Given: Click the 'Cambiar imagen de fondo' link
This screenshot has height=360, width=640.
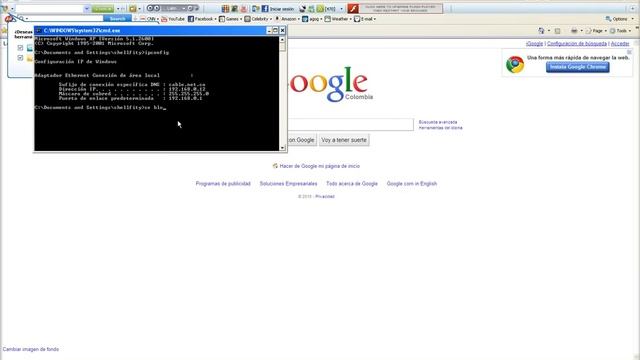Looking at the screenshot, I should [x=31, y=349].
